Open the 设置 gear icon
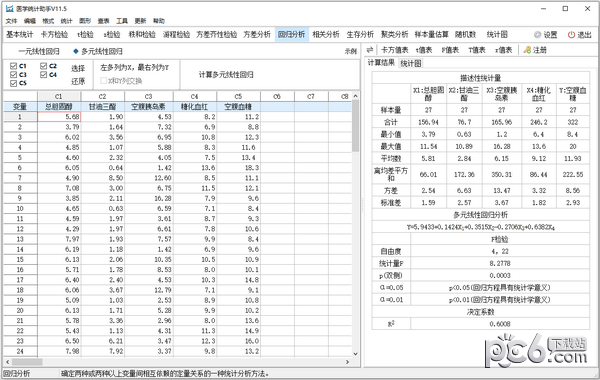The image size is (600, 380). tap(537, 35)
